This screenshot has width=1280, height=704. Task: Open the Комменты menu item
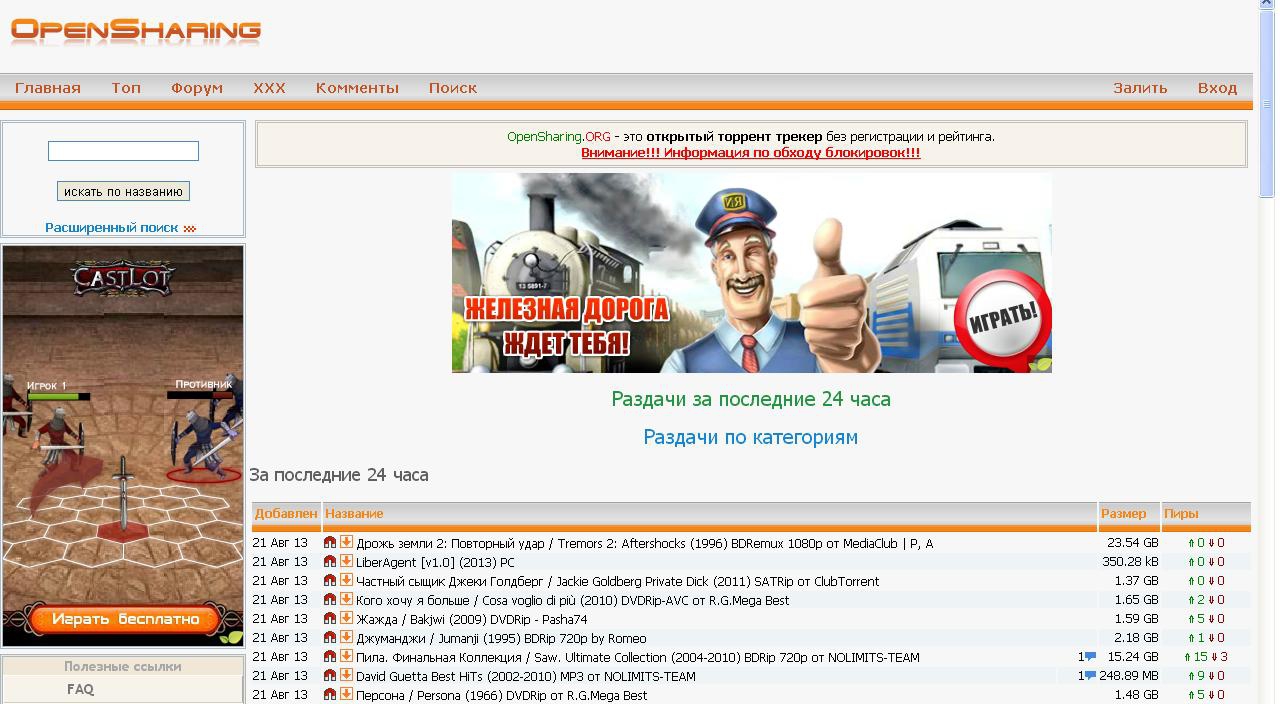pyautogui.click(x=357, y=88)
